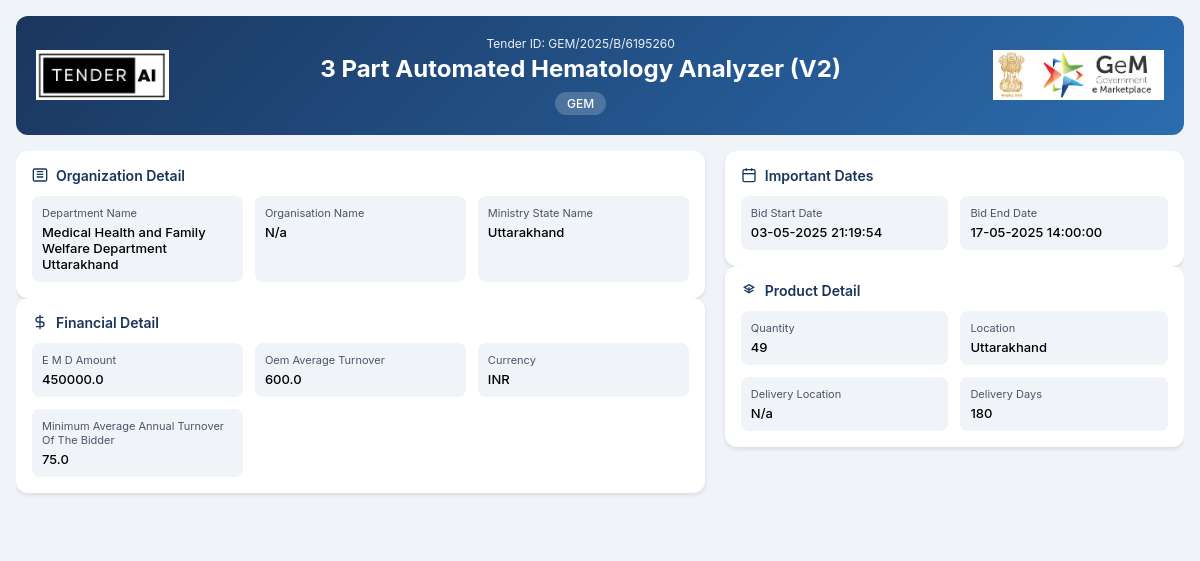Image resolution: width=1200 pixels, height=561 pixels.
Task: Click the Bid Start Date 03-05-2025 21:19:54
Action: pyautogui.click(x=816, y=233)
